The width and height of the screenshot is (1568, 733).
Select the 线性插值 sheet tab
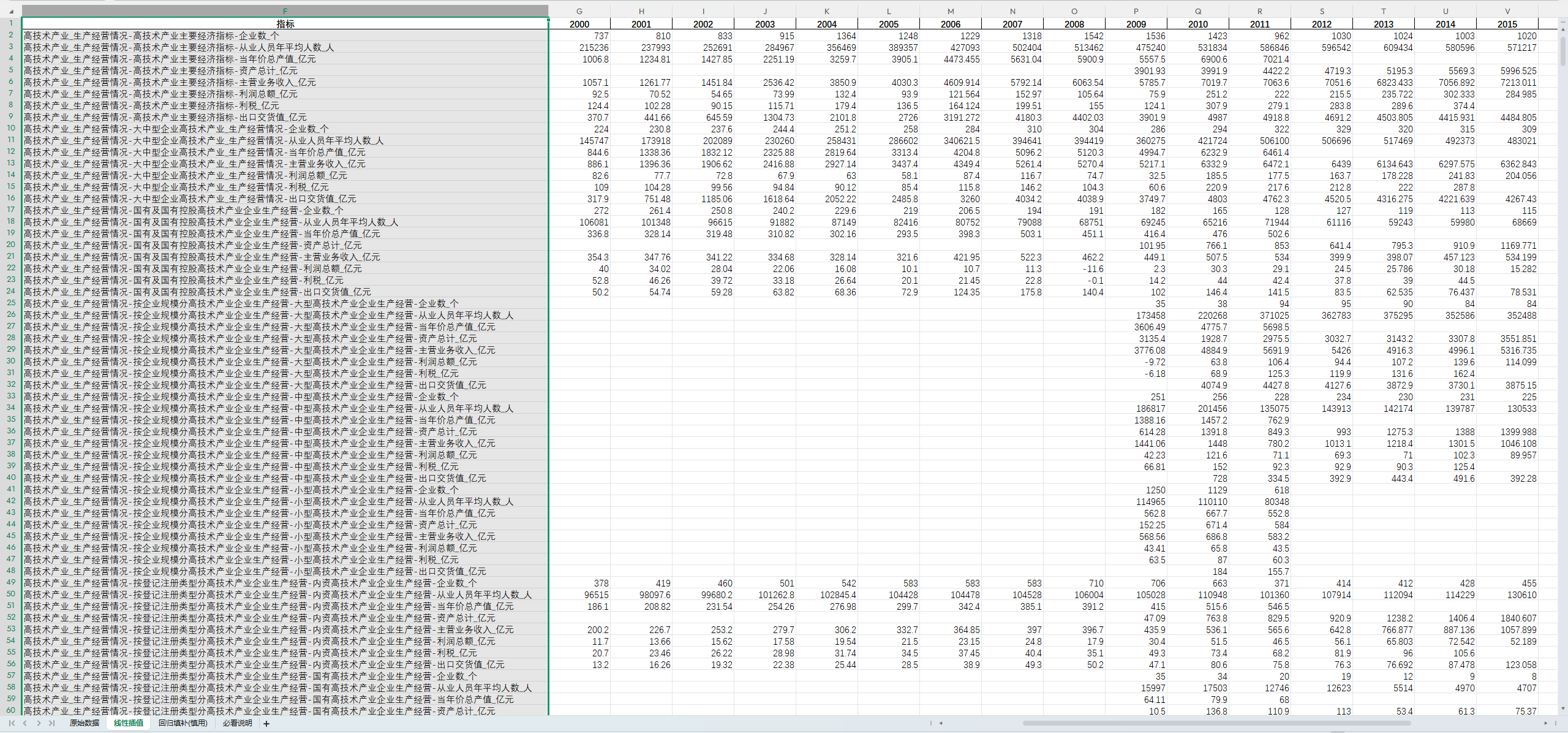point(129,723)
